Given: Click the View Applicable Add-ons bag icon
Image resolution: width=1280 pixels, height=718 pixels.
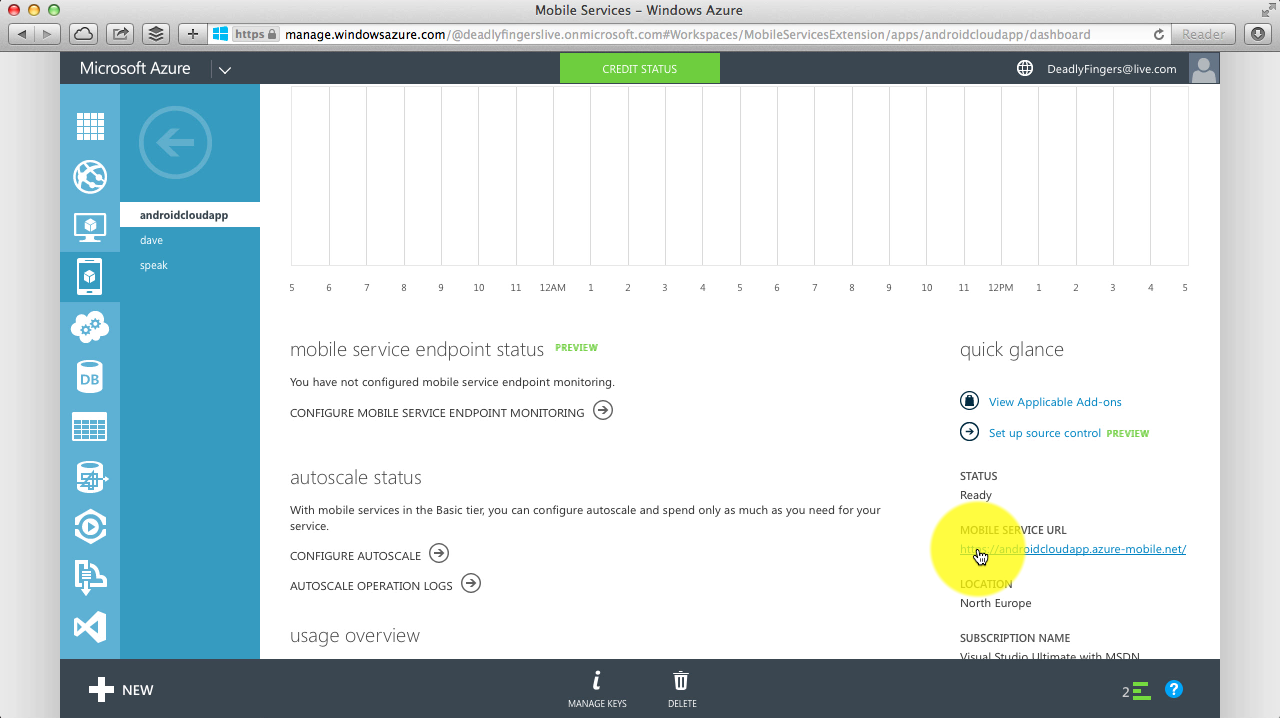Looking at the screenshot, I should point(969,401).
